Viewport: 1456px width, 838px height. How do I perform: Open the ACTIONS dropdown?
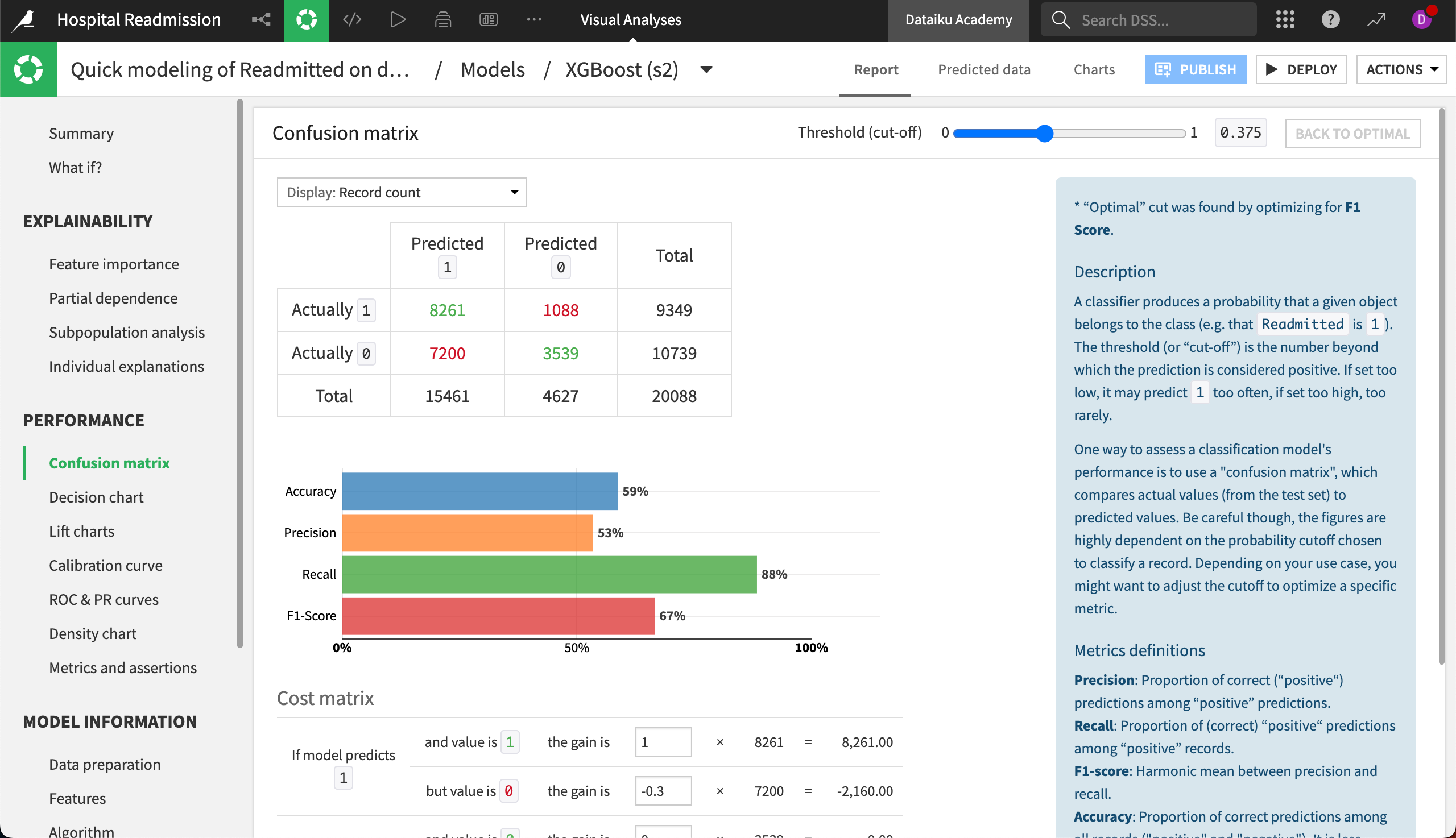[x=1401, y=69]
